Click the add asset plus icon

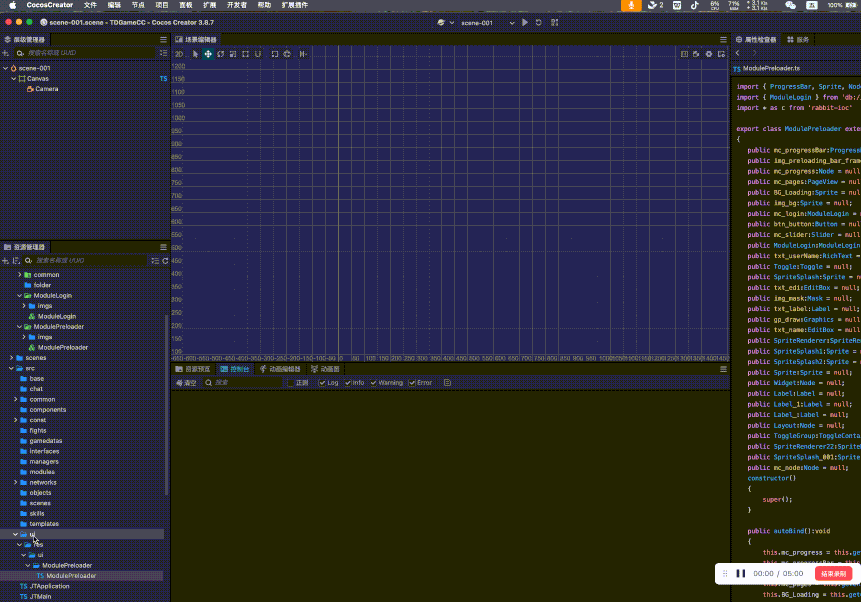[x=5, y=260]
